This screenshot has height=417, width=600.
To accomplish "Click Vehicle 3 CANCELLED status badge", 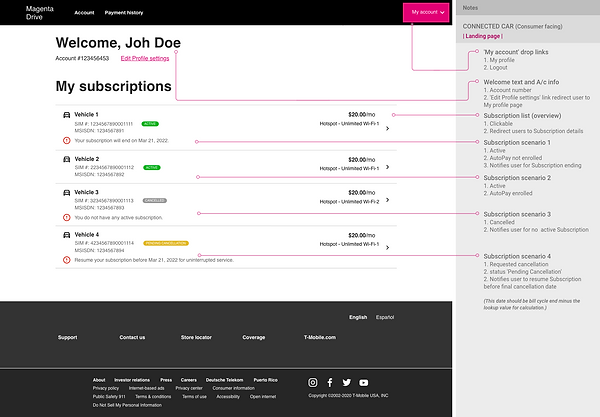I will click(155, 200).
